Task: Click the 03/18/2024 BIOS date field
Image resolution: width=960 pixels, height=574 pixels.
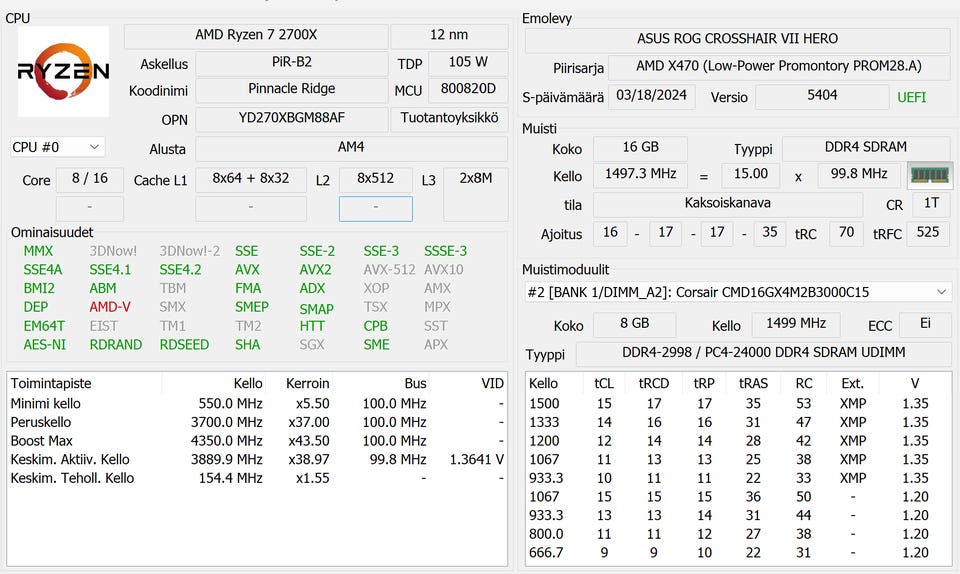Action: click(x=651, y=96)
